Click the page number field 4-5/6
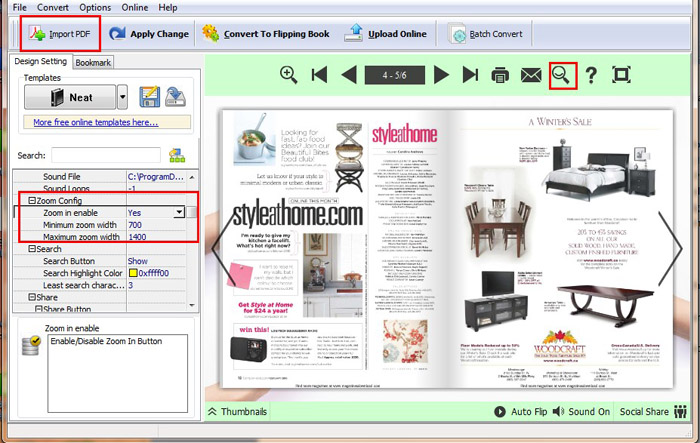 click(x=395, y=75)
